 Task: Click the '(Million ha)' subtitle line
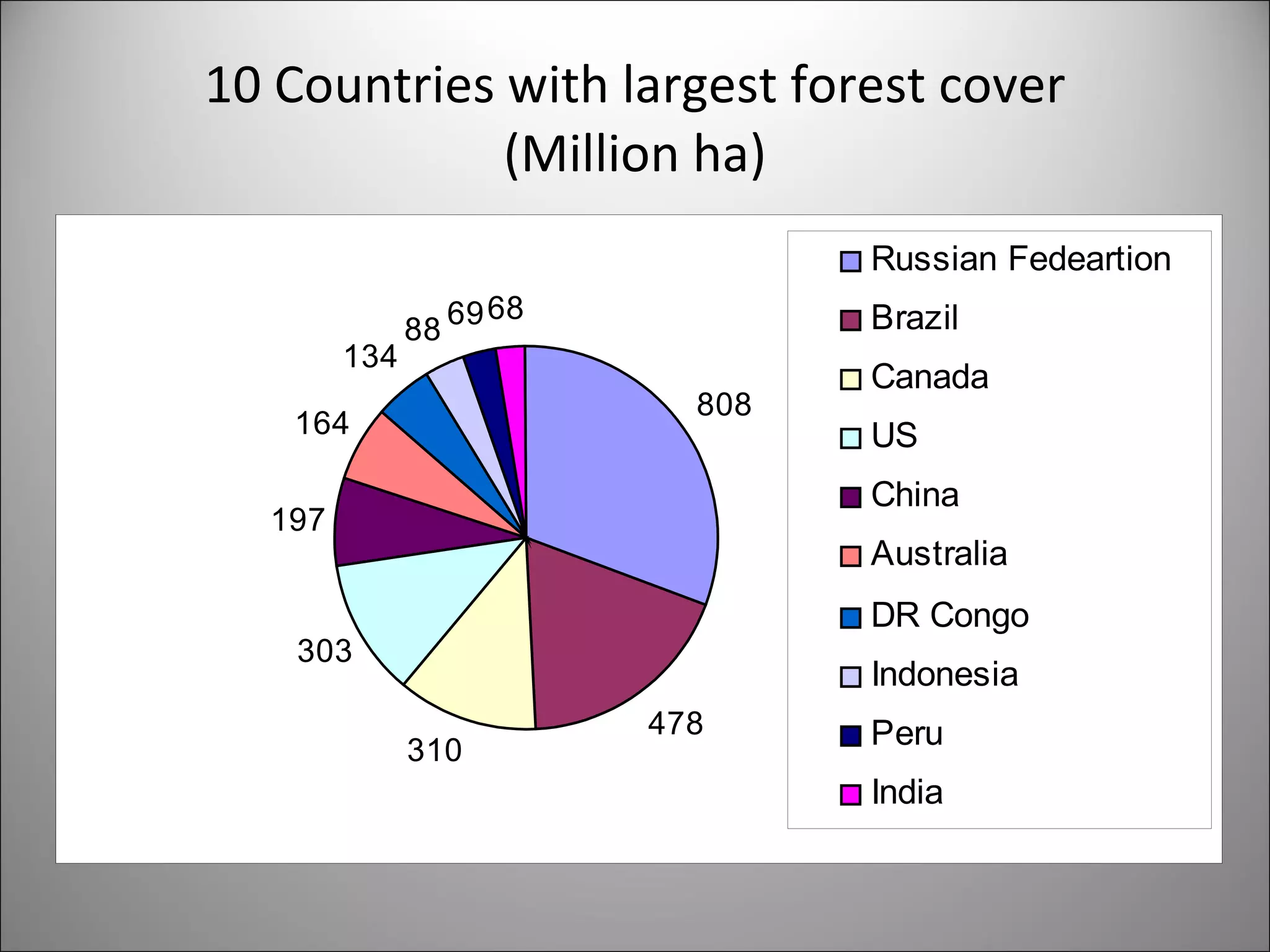(x=635, y=154)
